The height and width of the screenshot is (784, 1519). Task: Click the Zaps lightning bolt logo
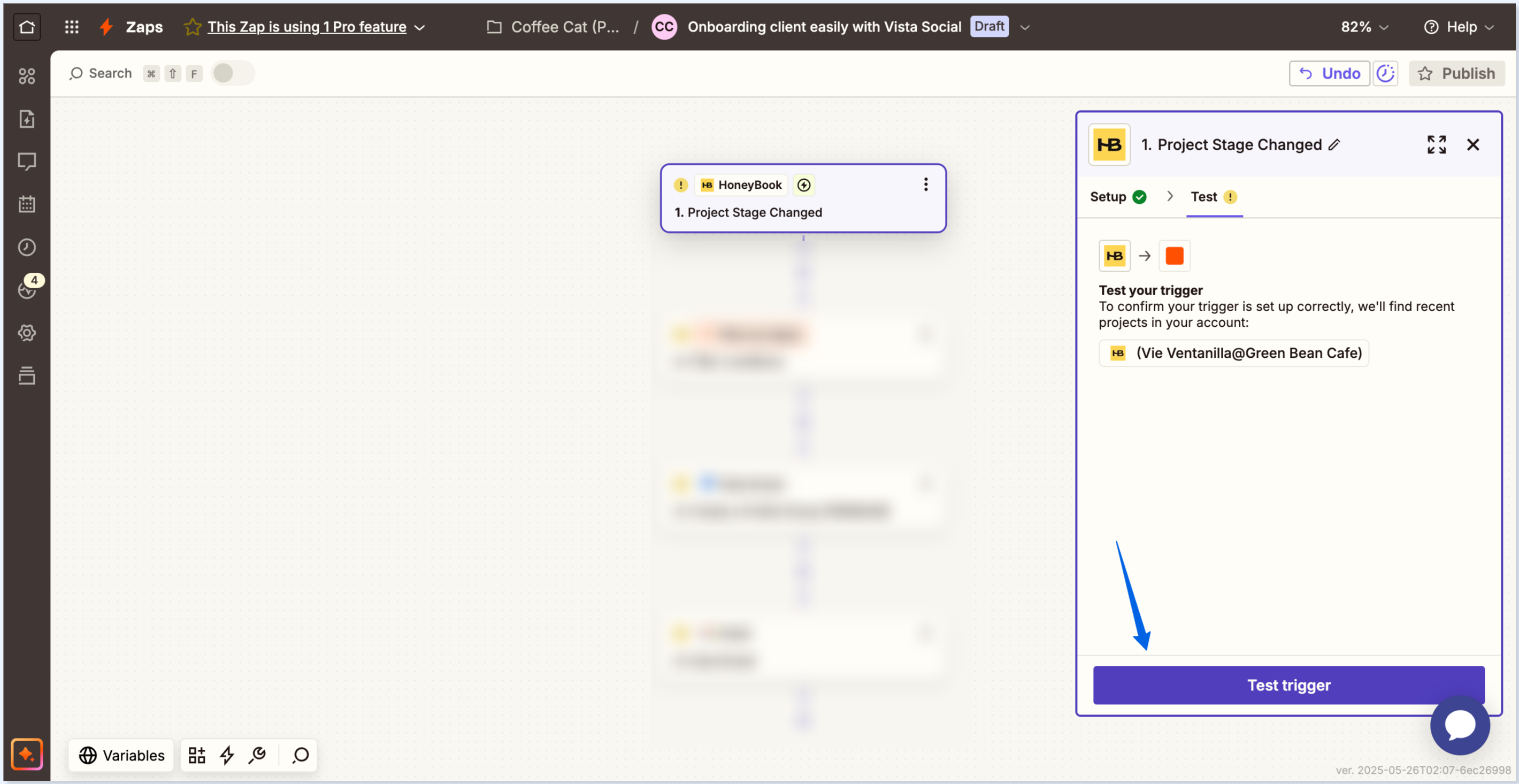pos(106,27)
